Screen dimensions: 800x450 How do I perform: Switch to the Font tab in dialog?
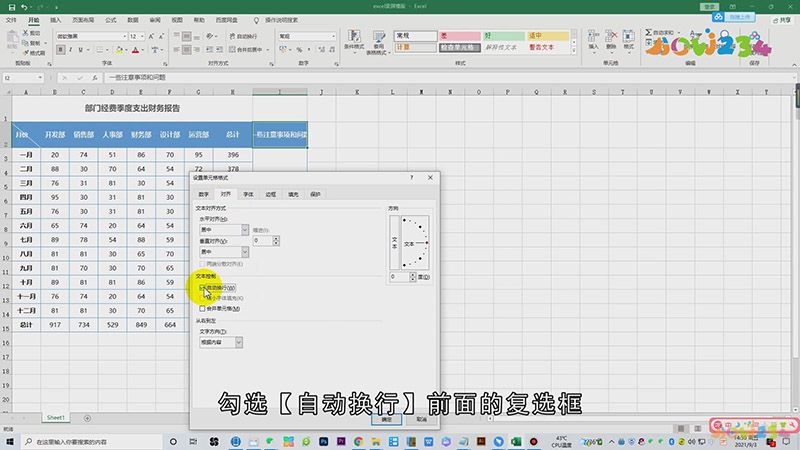pos(248,194)
